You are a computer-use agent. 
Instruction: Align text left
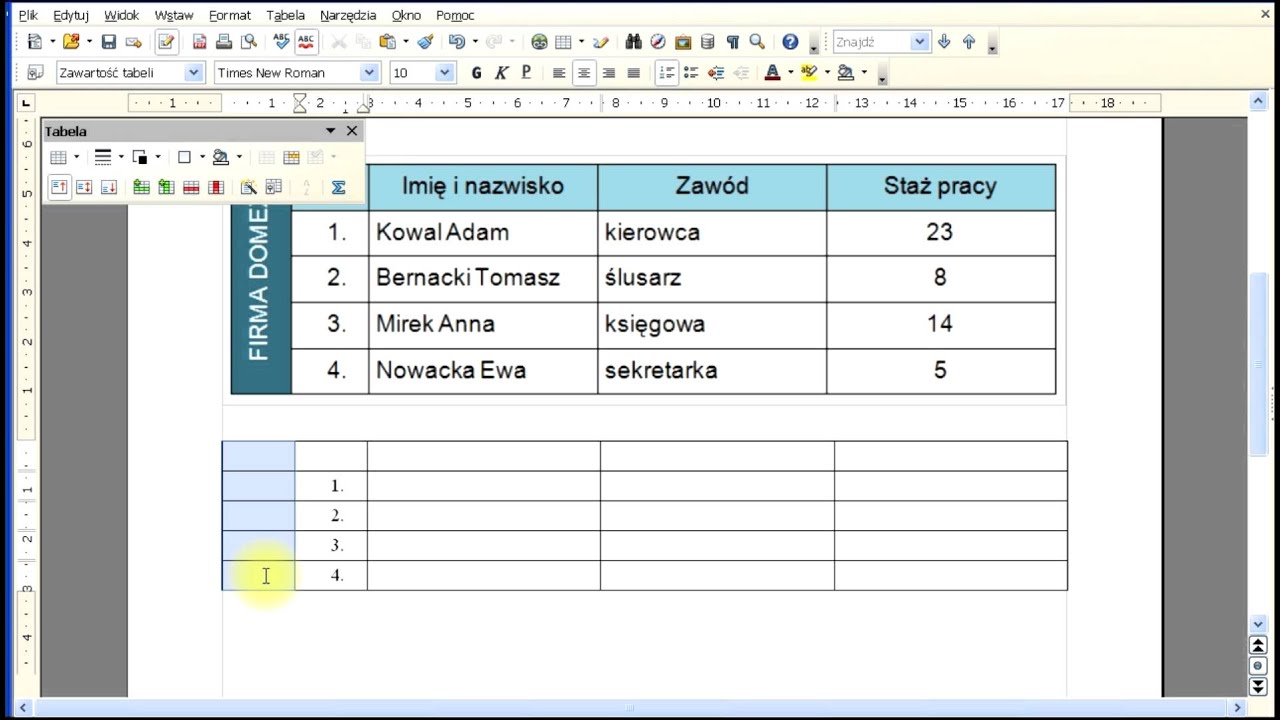558,73
